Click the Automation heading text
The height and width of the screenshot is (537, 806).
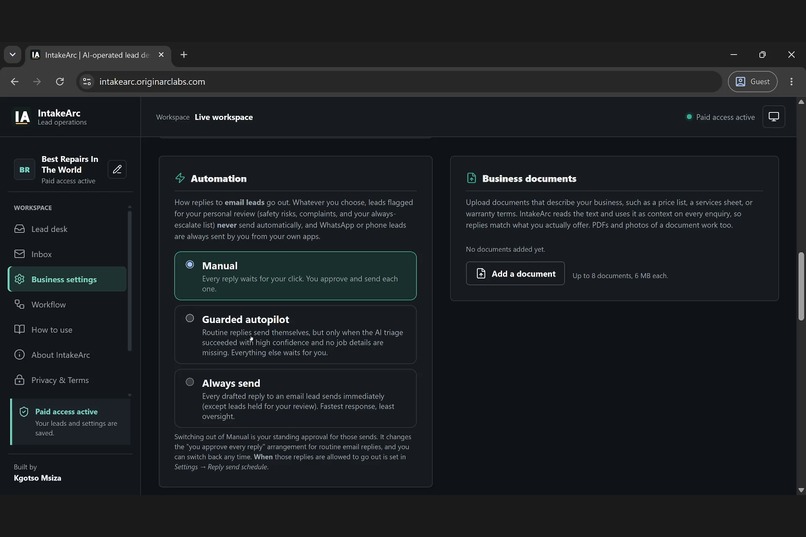coord(218,178)
